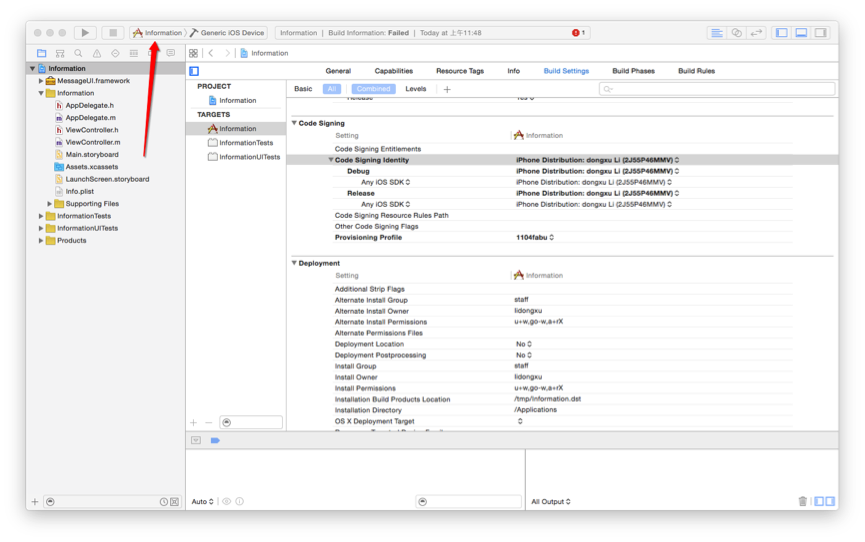Add a target with the plus below the targets list
Viewport: 865px width, 542px height.
(x=194, y=423)
